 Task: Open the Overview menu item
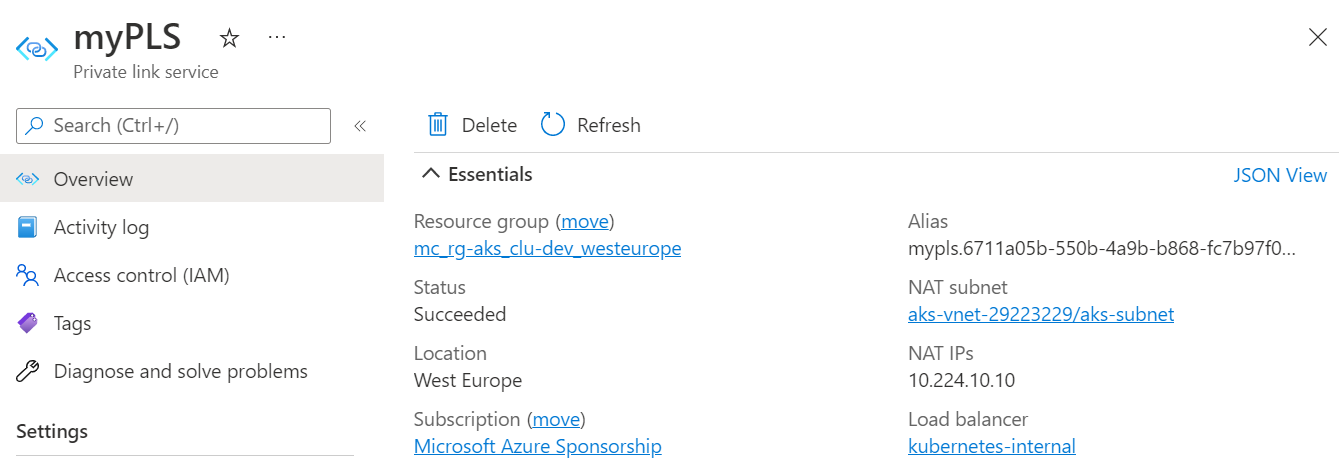[93, 179]
